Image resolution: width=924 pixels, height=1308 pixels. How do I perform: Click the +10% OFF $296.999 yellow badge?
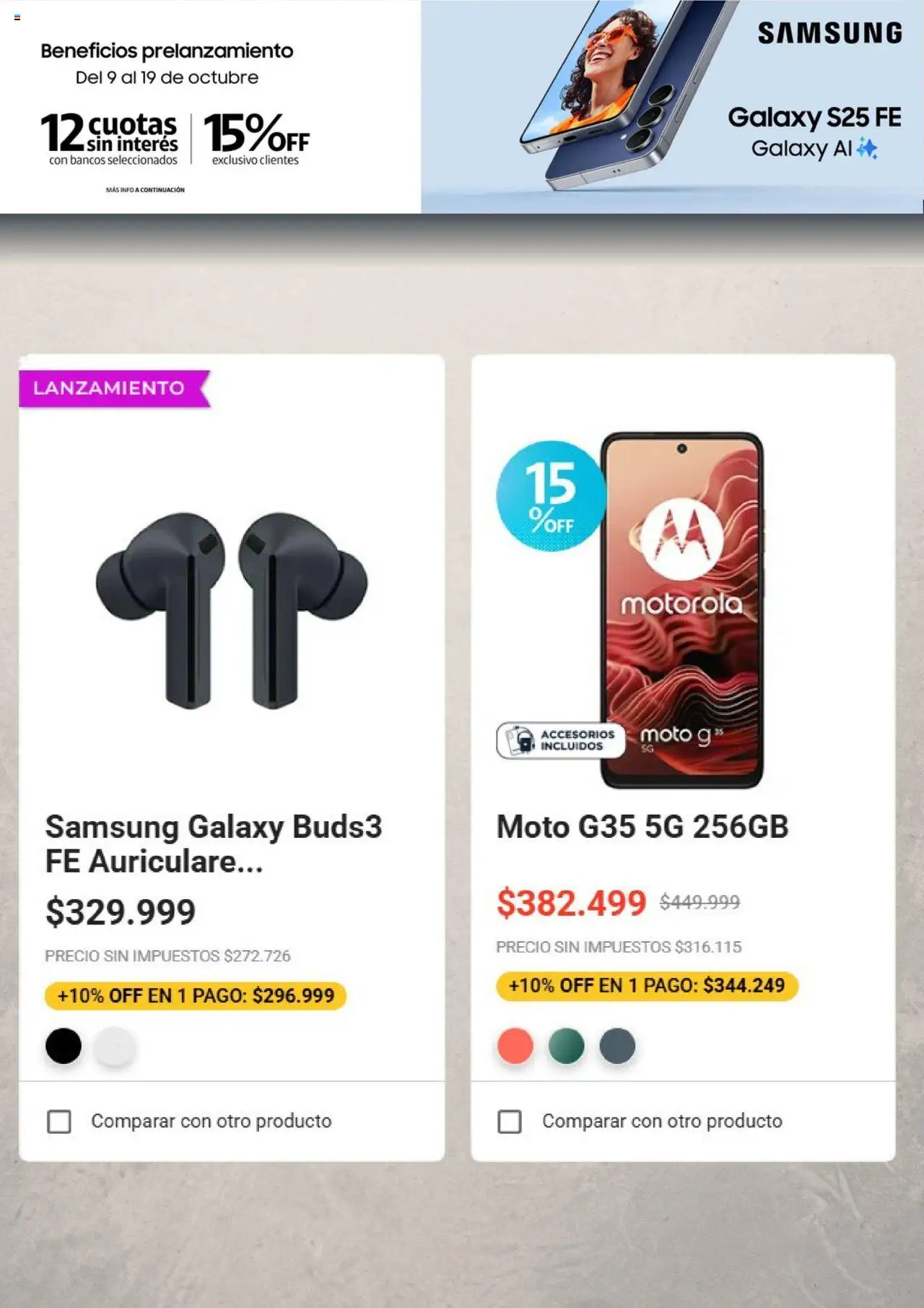196,996
